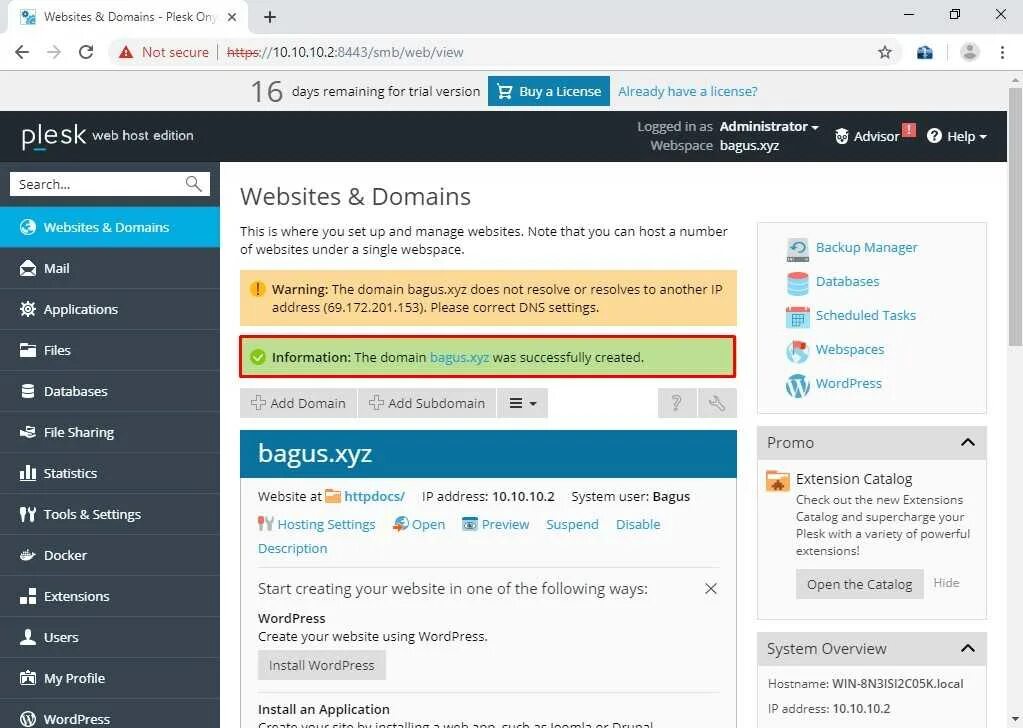
Task: Open Applications in sidebar
Action: [x=110, y=309]
